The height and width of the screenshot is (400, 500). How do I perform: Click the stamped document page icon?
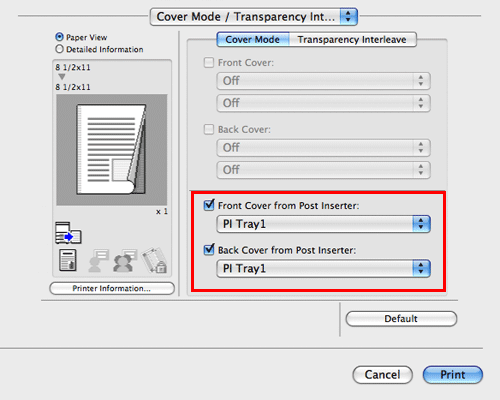pyautogui.click(x=68, y=260)
